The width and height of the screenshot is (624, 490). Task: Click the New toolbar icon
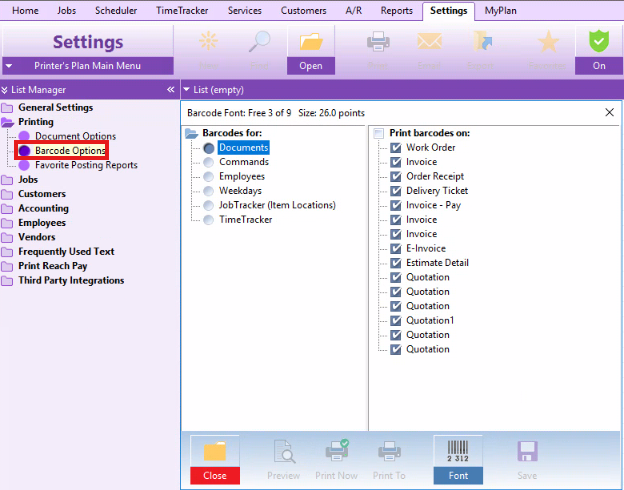(x=209, y=41)
